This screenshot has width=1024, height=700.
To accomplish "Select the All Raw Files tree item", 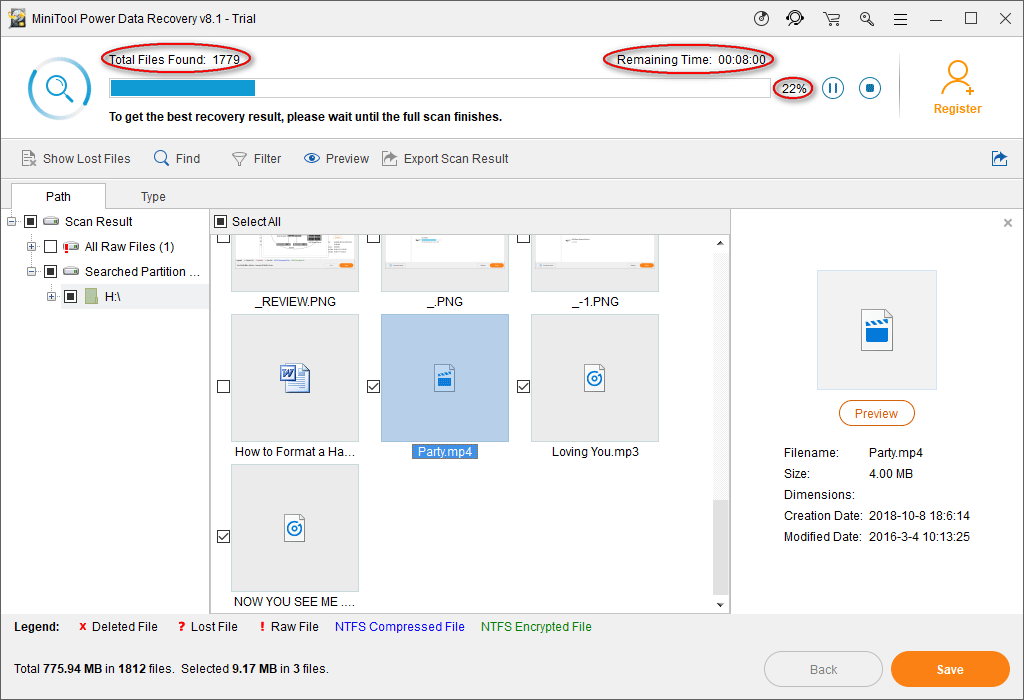I will click(x=129, y=247).
